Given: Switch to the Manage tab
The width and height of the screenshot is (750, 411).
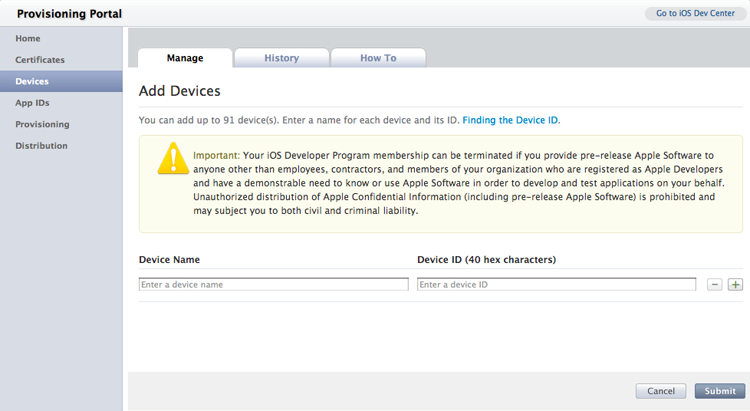Looking at the screenshot, I should 185,58.
